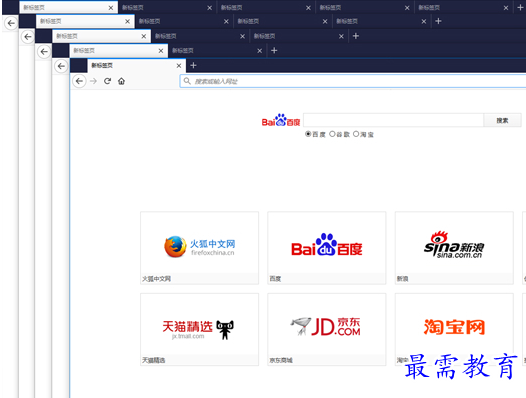Click the Baidu logo beside the search box
526x398 pixels.
click(x=281, y=120)
